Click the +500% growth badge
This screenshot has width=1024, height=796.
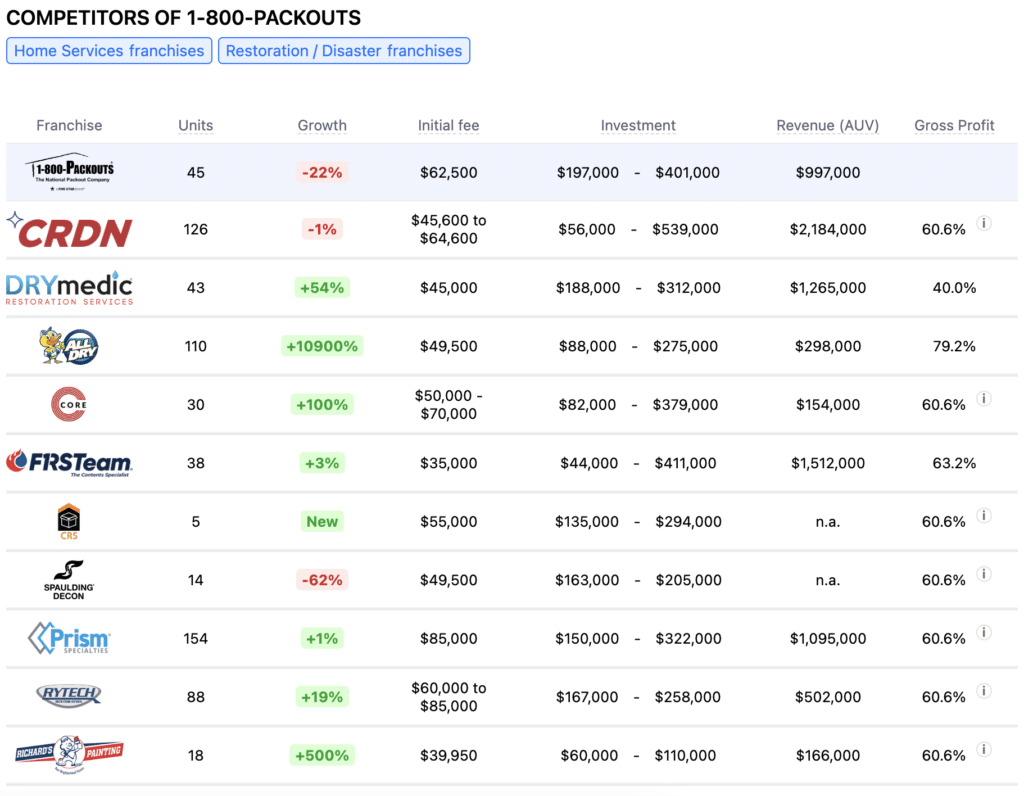tap(322, 756)
